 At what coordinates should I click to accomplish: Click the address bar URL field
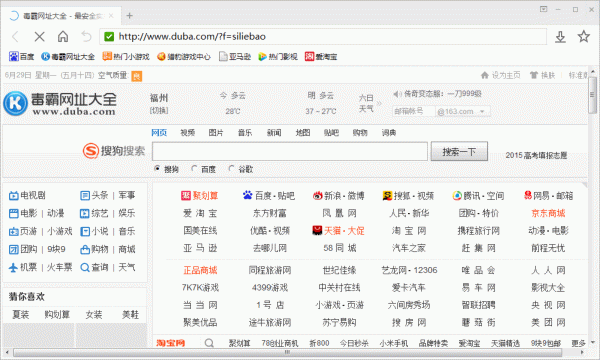tap(323, 37)
